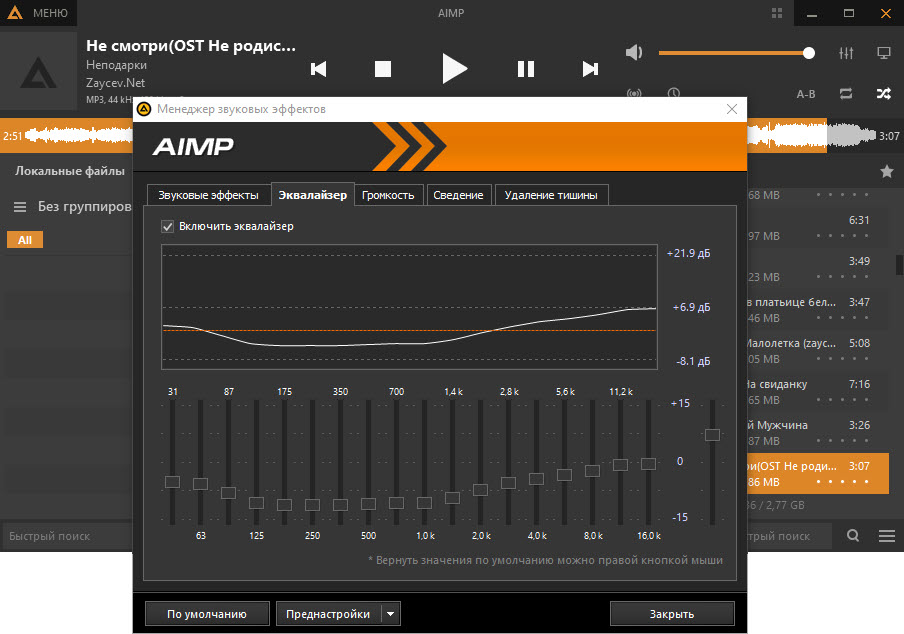Open internet radio capture icon
This screenshot has width=904, height=634.
[x=634, y=92]
